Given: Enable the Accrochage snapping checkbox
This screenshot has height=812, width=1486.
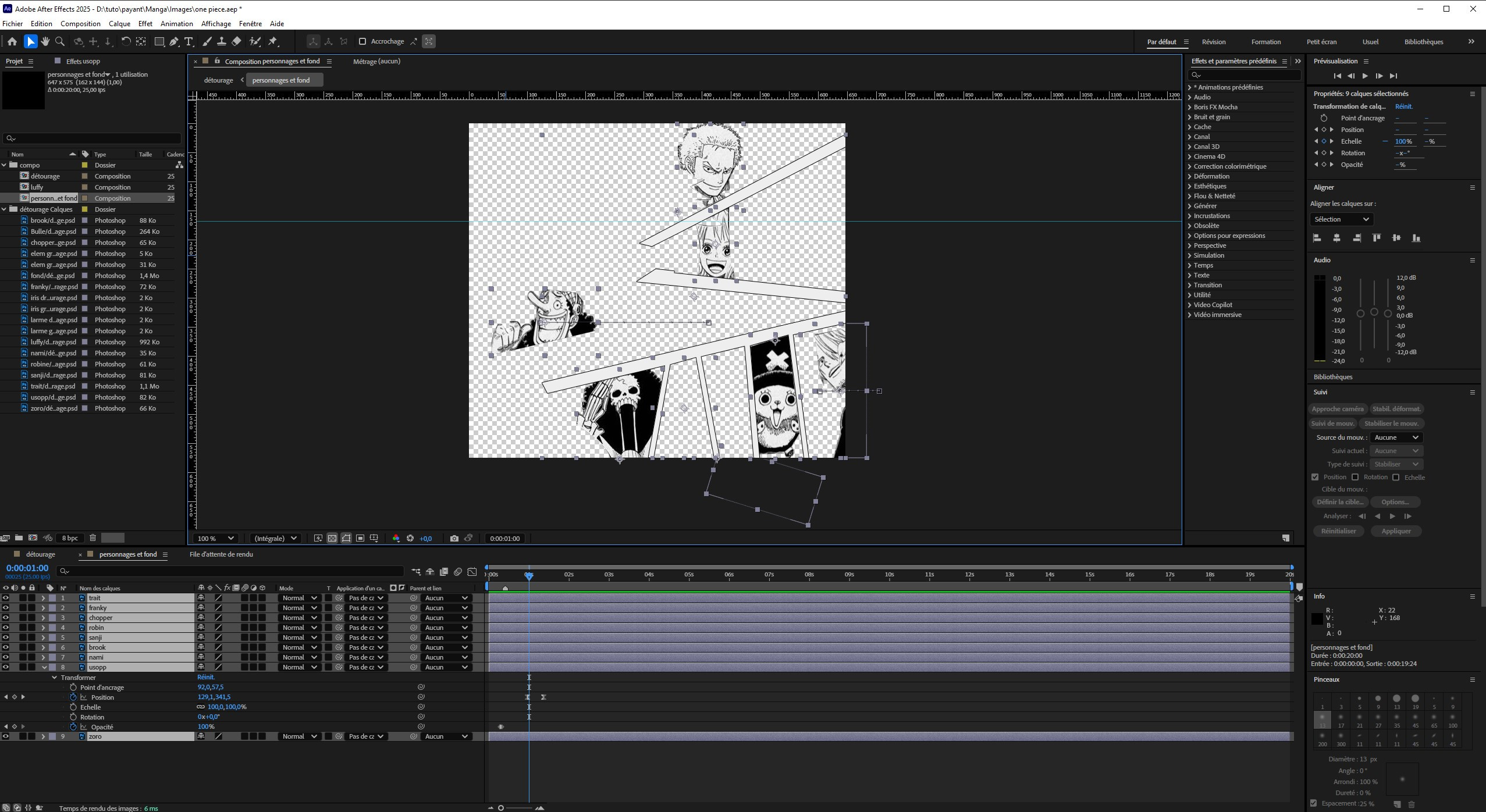Looking at the screenshot, I should [x=362, y=41].
